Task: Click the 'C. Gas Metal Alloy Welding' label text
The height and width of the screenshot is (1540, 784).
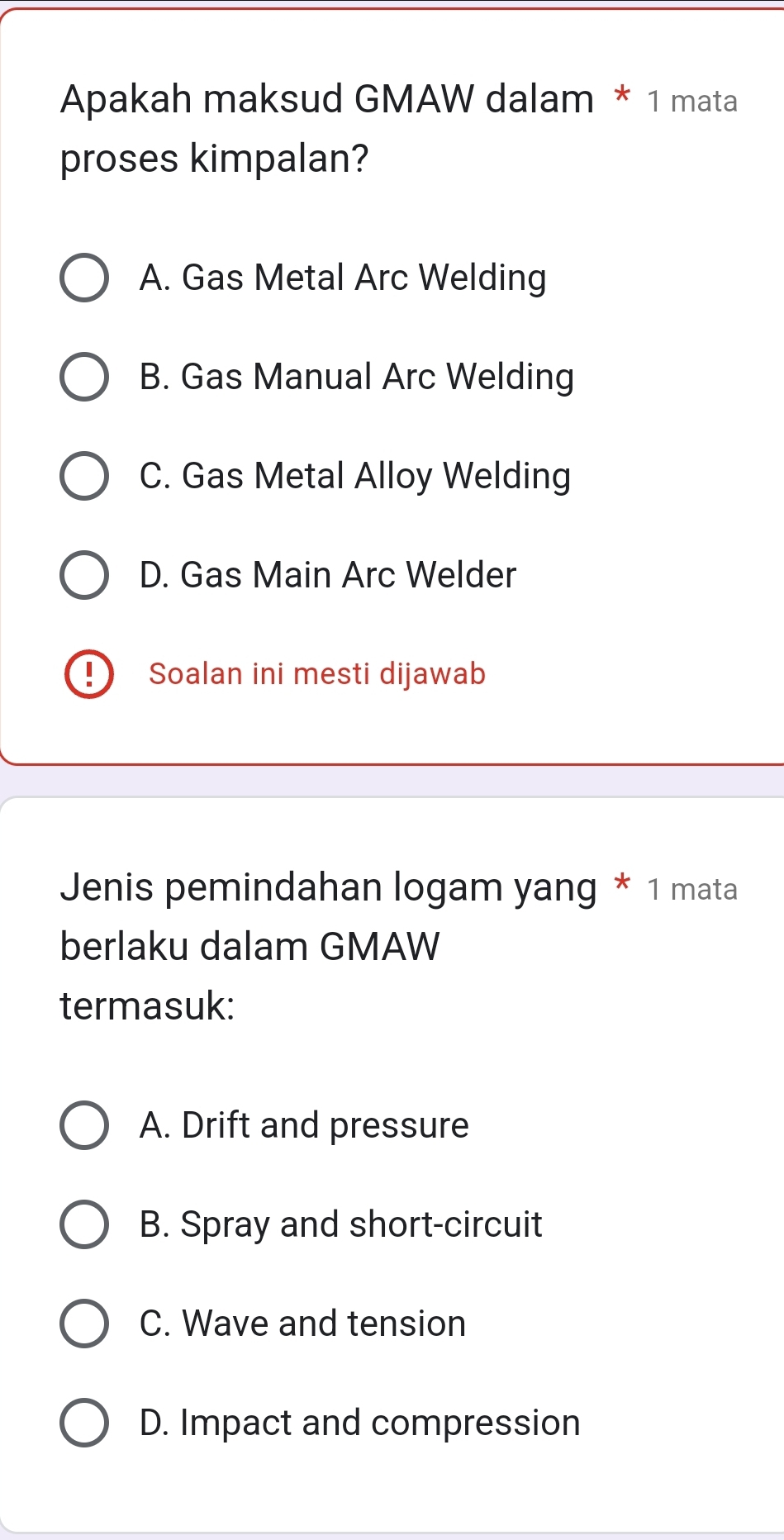Action: coord(355,477)
